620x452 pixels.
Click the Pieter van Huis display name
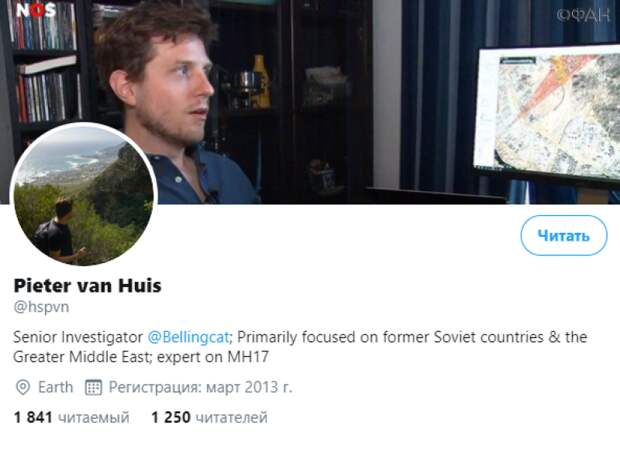pyautogui.click(x=87, y=286)
